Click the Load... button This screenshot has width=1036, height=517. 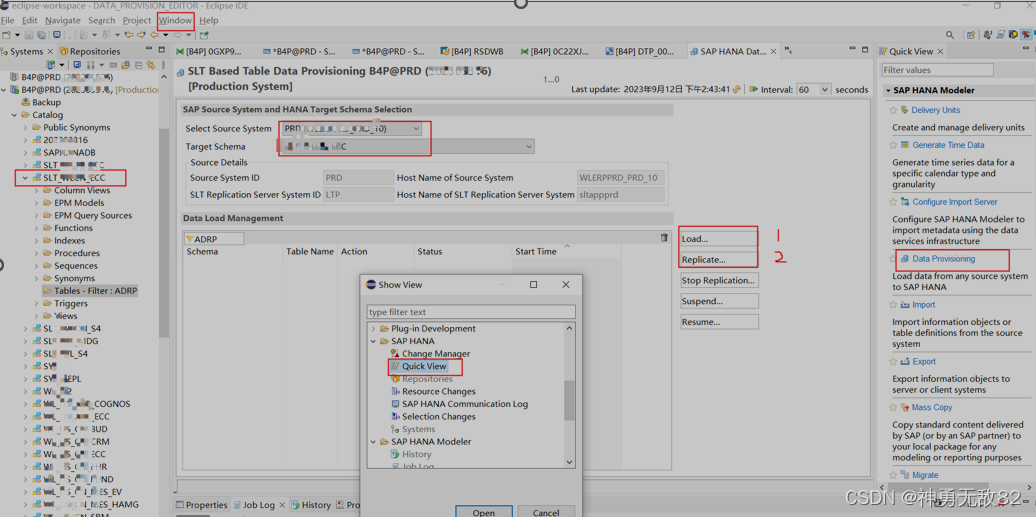pos(720,239)
